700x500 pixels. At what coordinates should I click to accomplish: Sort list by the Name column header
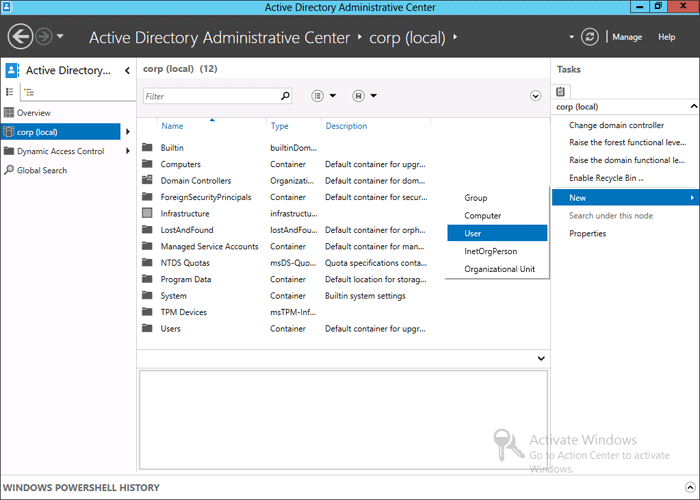(x=172, y=127)
